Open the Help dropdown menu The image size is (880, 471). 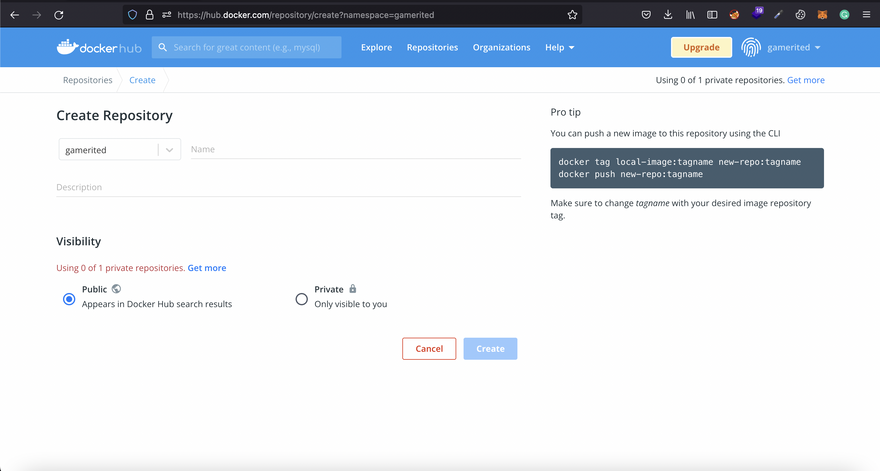tap(559, 47)
